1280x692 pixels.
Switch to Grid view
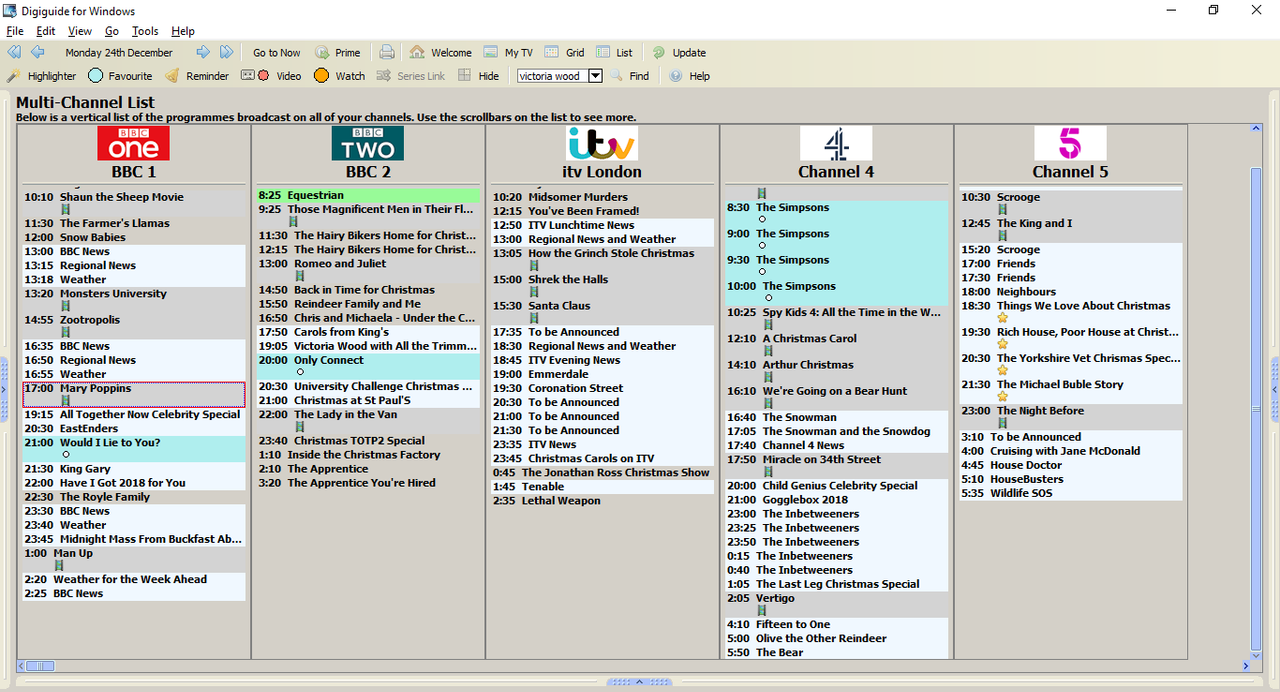(x=564, y=52)
